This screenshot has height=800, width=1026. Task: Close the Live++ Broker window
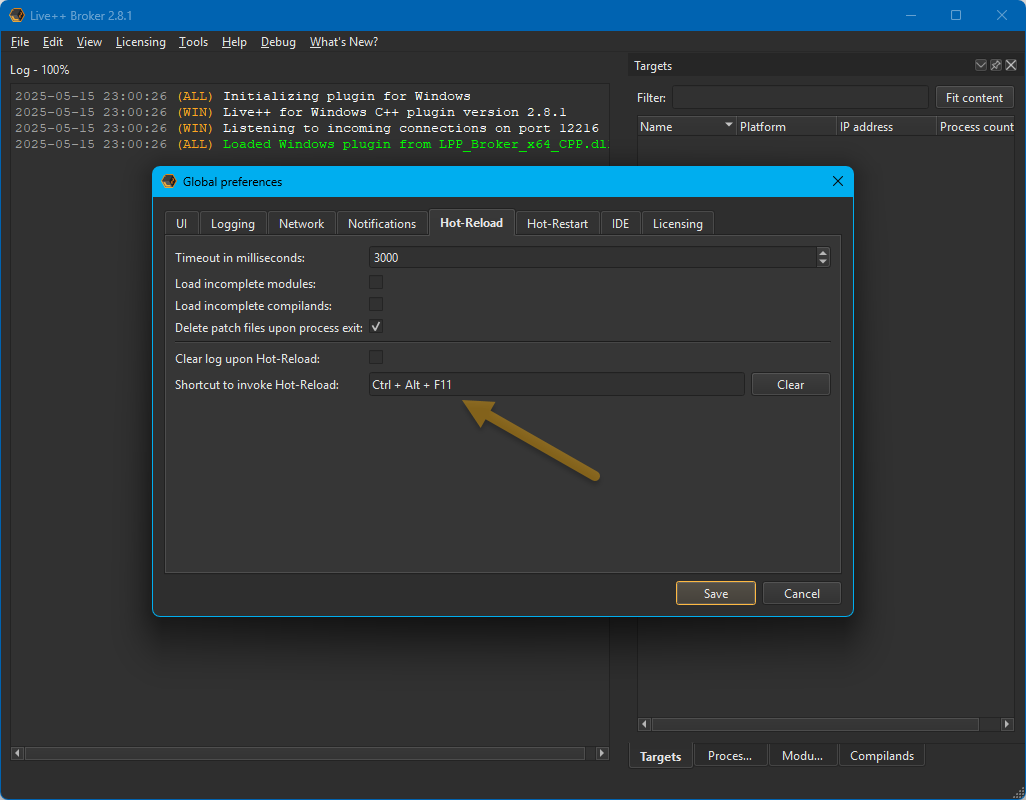pos(1002,14)
